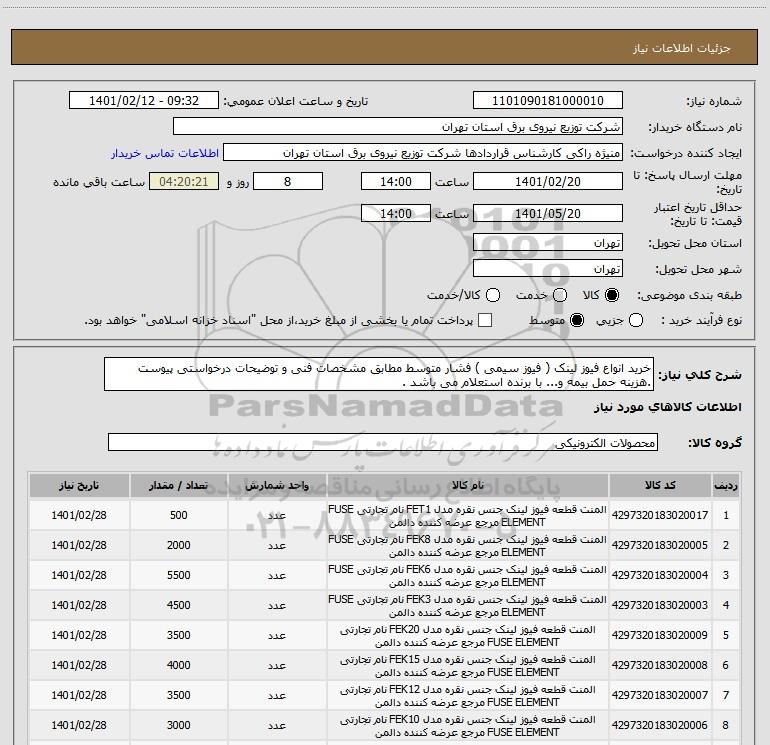This screenshot has height=745, width=770.
Task: Click the delivery city field تهران
Action: 548,269
